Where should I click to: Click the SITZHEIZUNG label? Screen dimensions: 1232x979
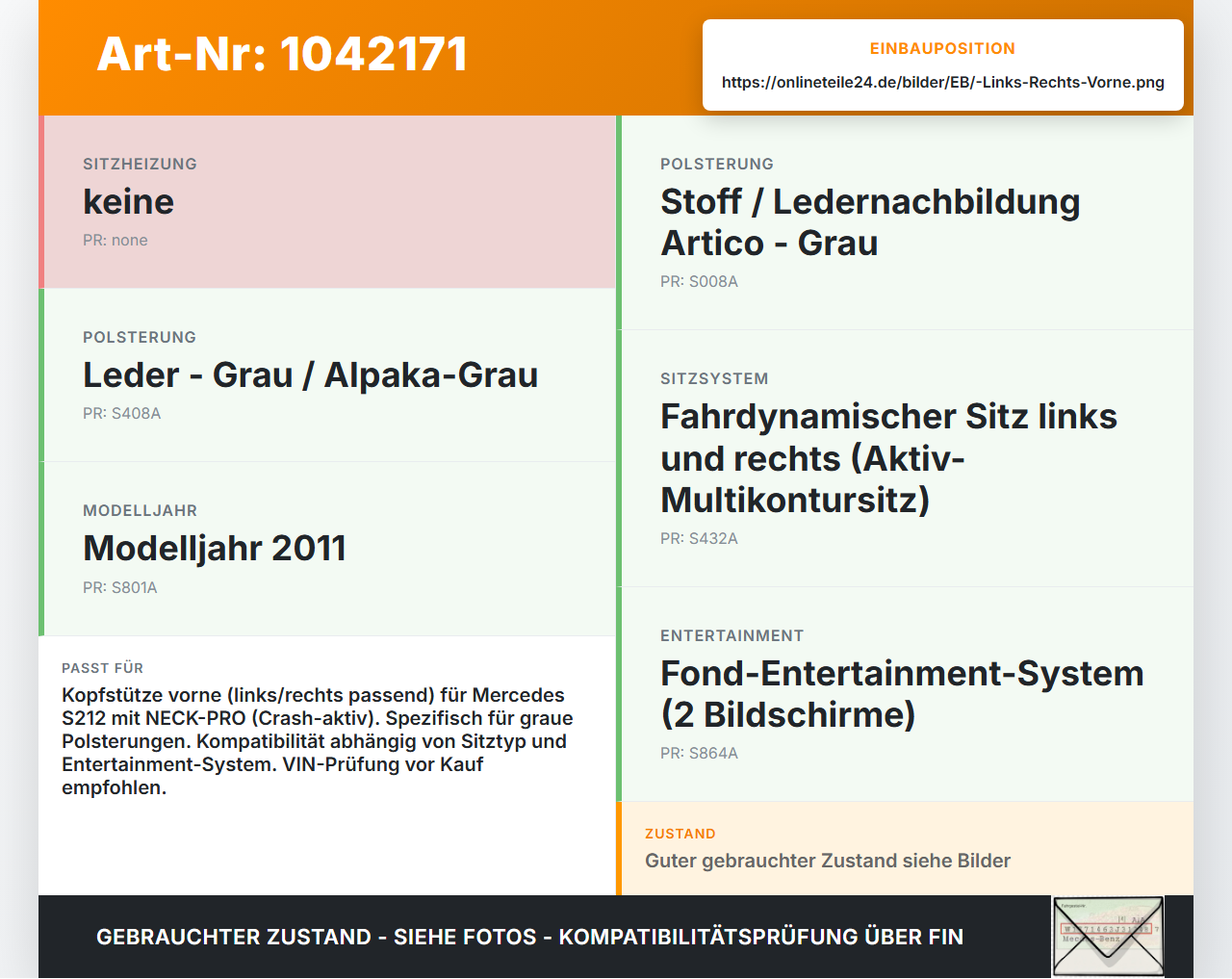(x=141, y=164)
